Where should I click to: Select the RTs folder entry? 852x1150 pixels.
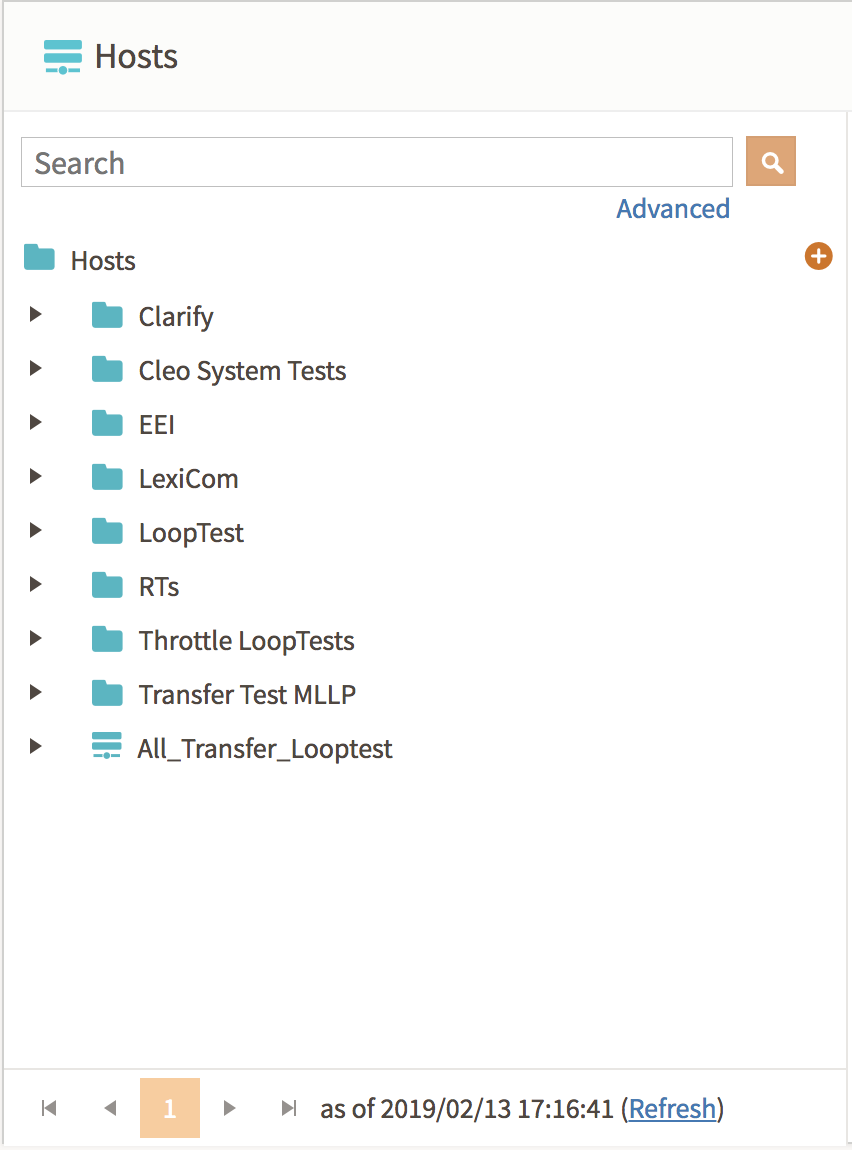[x=159, y=587]
